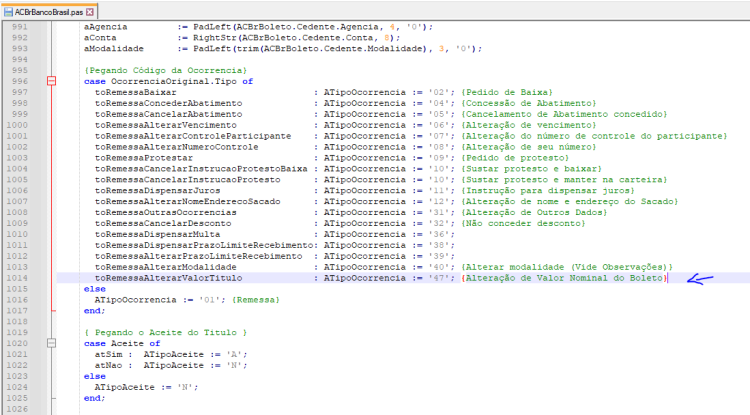
Task: Click toRemessaAlterarPrazoLimiteRecebimento identifier
Action: 199,256
